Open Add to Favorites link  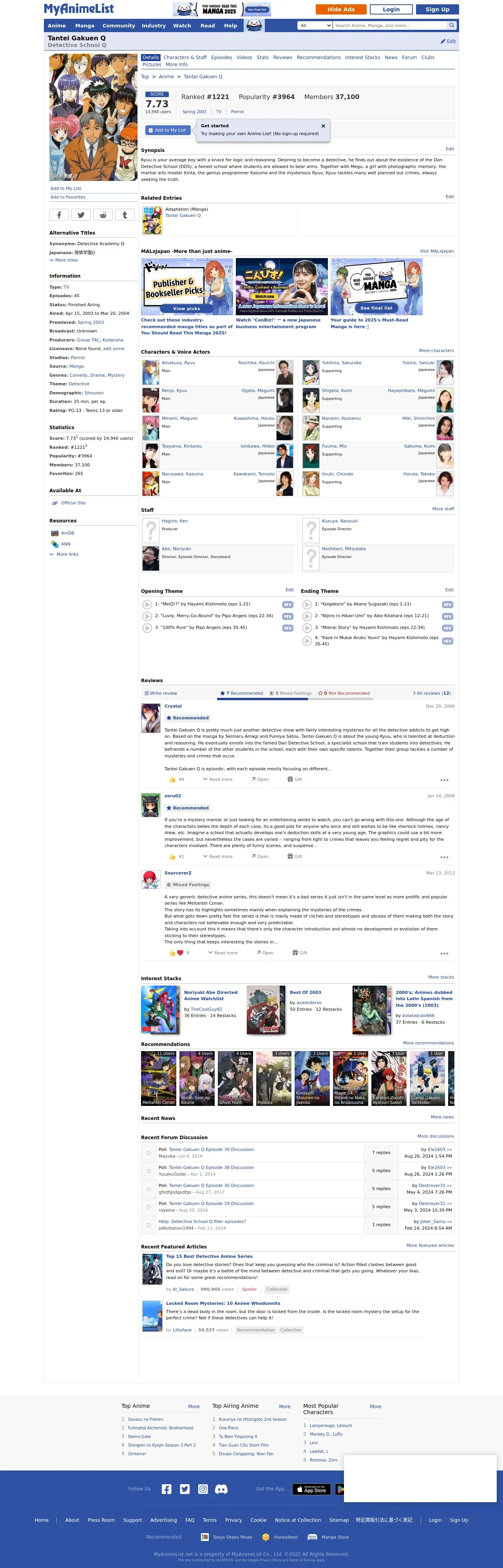[x=68, y=197]
